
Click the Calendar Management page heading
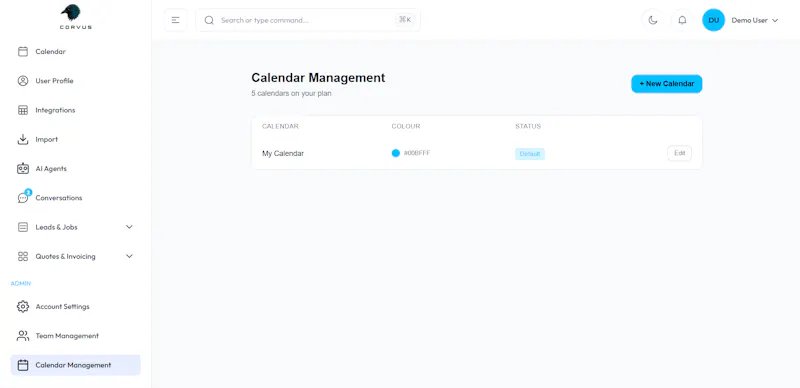coord(318,78)
